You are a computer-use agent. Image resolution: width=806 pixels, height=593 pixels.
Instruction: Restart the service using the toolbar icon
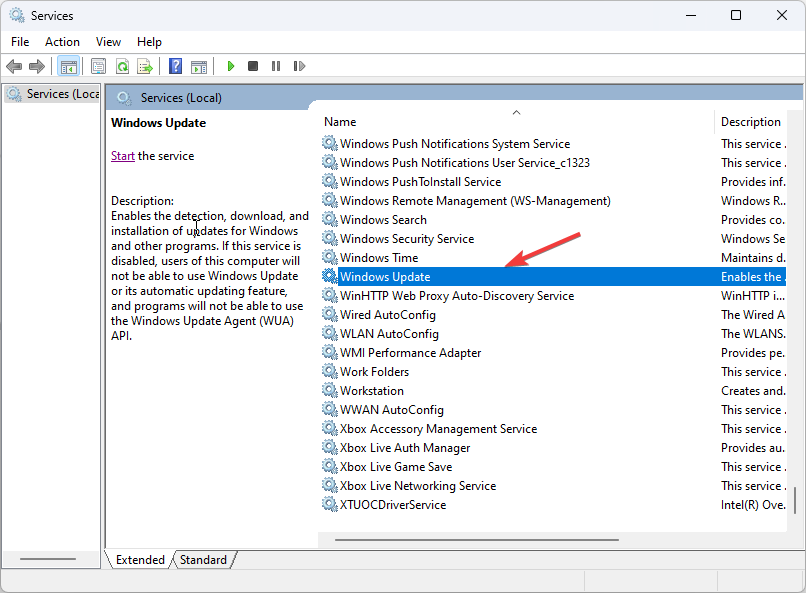299,66
